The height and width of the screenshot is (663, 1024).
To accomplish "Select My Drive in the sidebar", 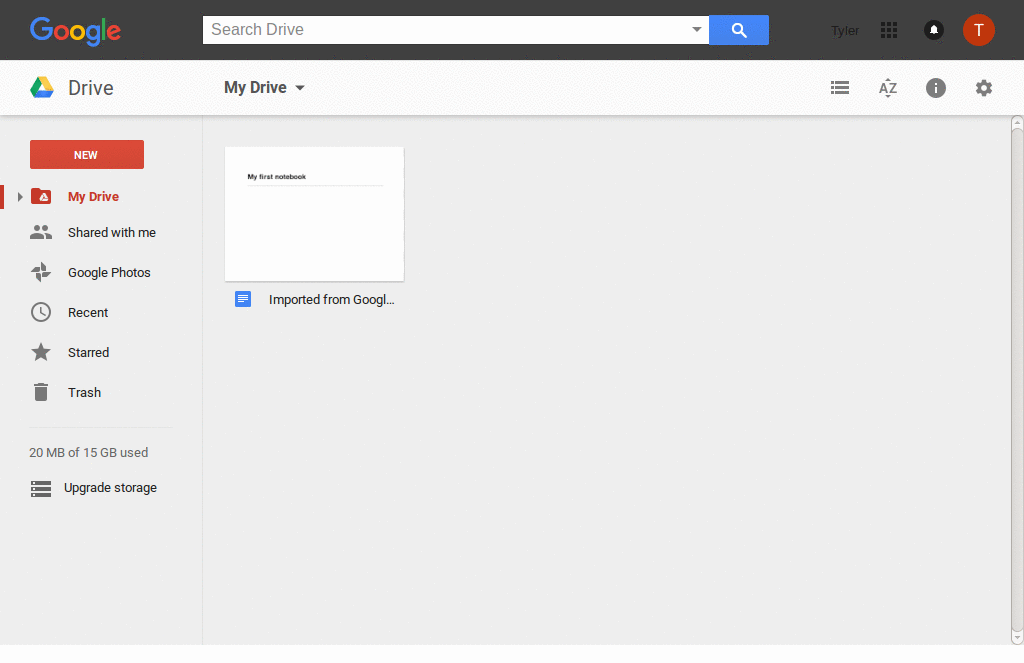I will [x=93, y=197].
